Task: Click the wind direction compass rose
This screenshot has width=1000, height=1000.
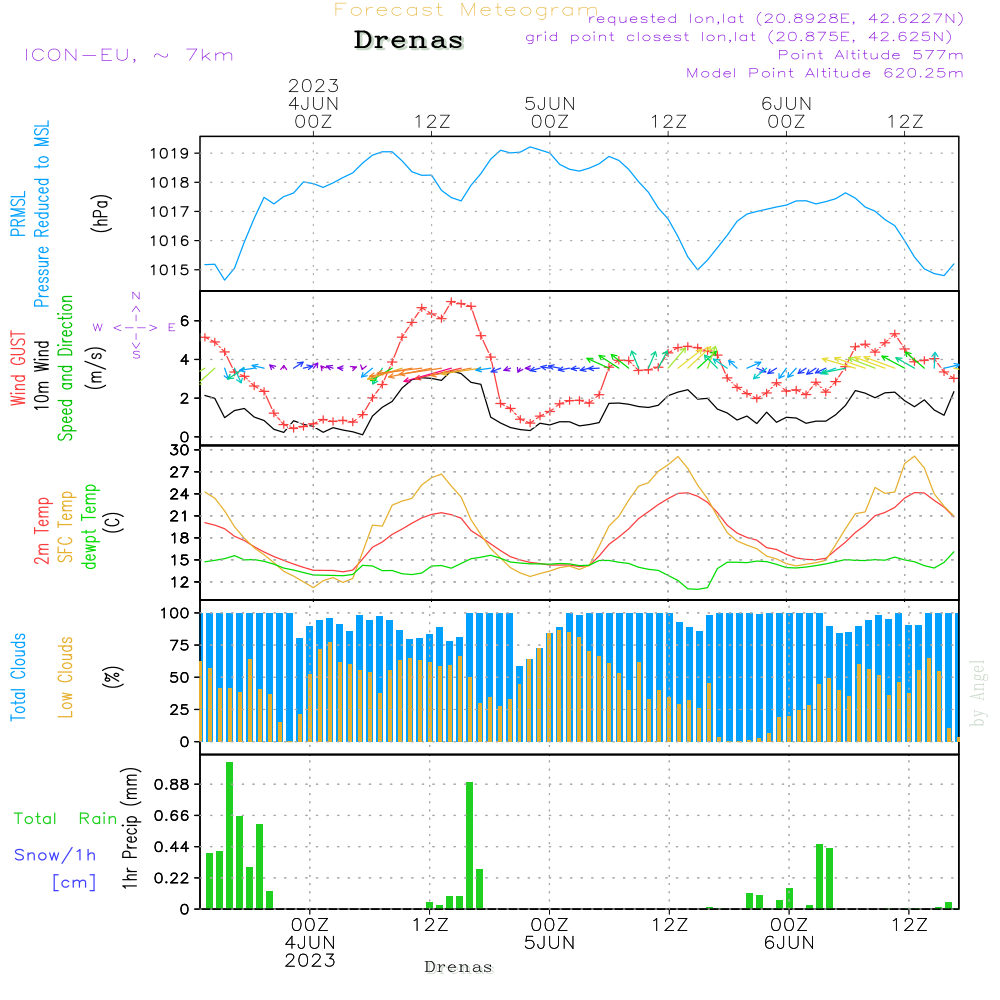Action: point(135,326)
